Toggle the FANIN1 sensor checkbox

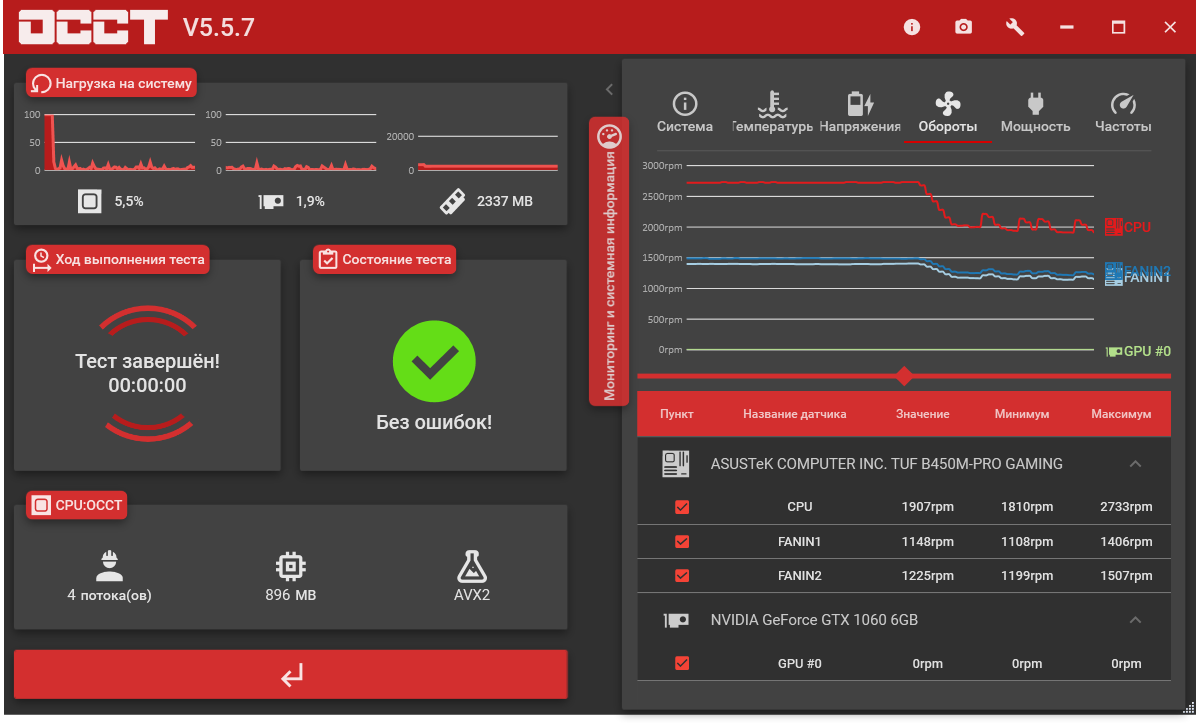(682, 542)
